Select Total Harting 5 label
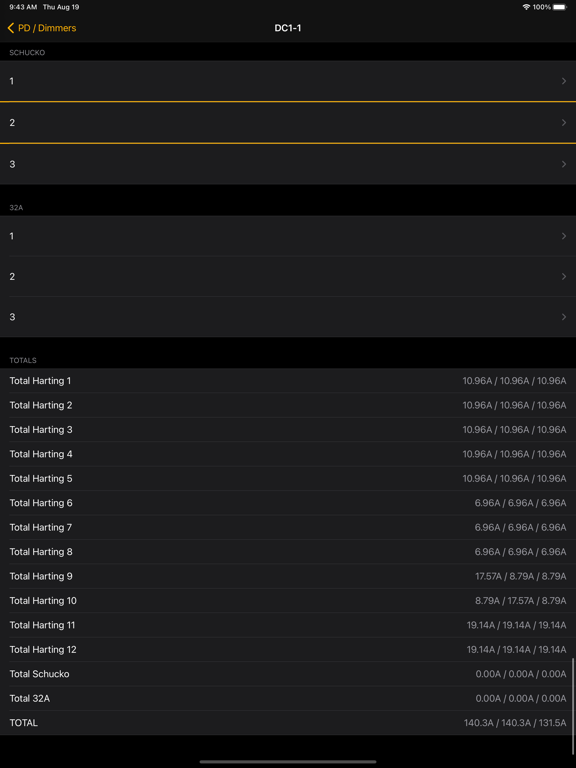The width and height of the screenshot is (576, 768). tap(41, 479)
